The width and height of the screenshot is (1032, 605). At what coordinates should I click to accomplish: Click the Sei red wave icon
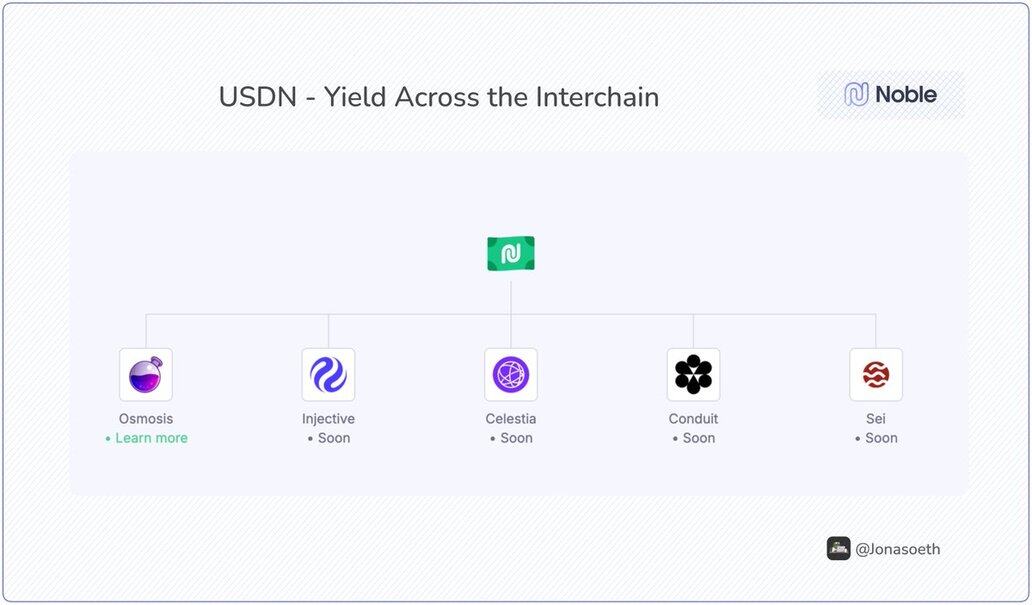pyautogui.click(x=876, y=375)
